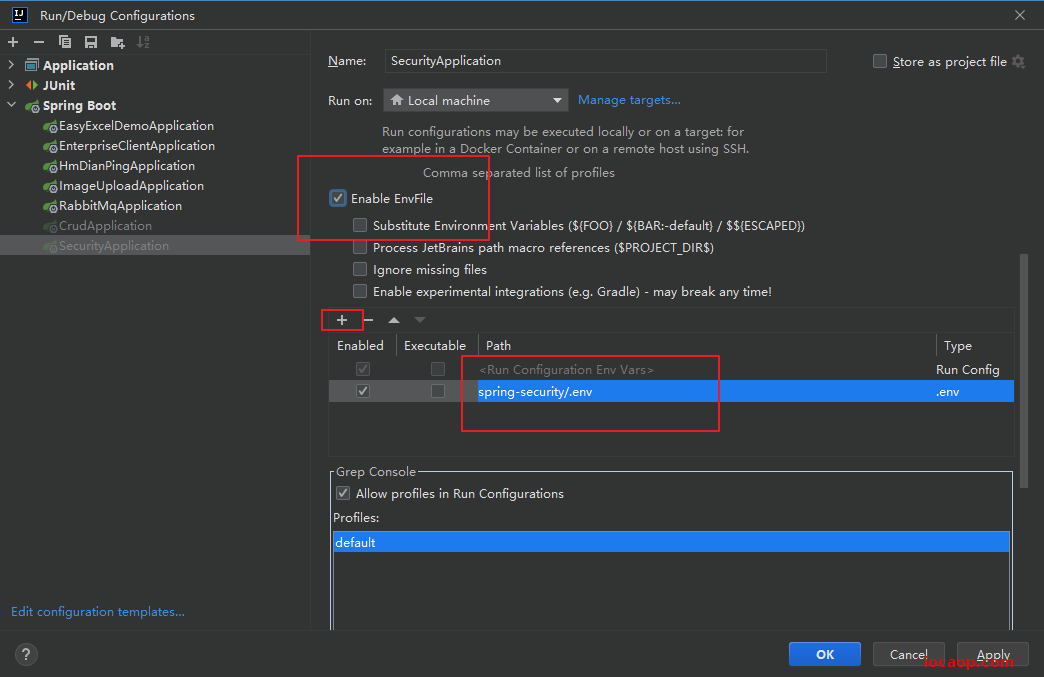Uncheck the Enable EnvFile checkbox
This screenshot has width=1044, height=677.
point(338,198)
